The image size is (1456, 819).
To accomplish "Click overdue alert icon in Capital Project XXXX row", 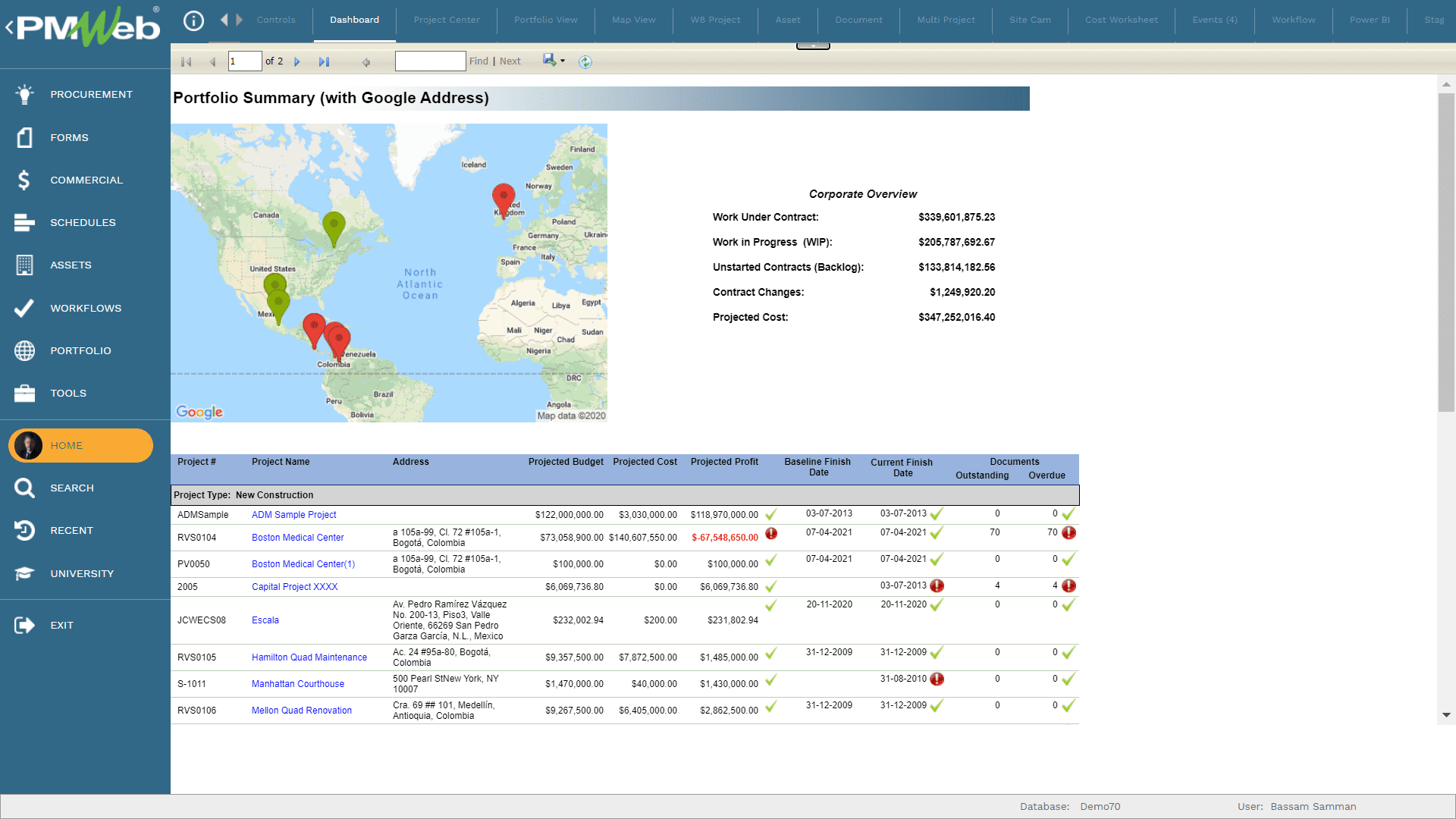I will pos(1068,585).
